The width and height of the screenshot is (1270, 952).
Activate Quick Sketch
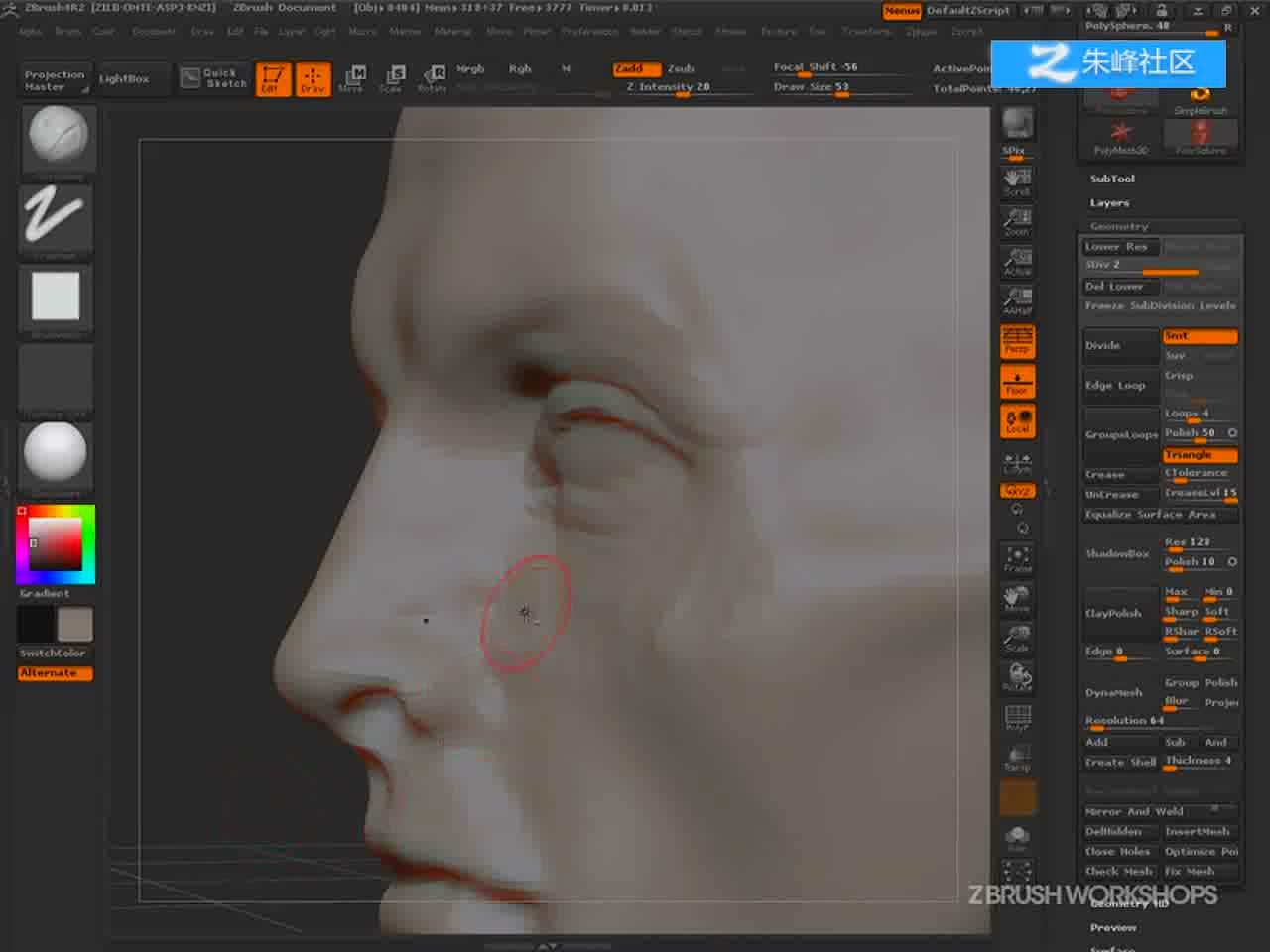pyautogui.click(x=214, y=78)
